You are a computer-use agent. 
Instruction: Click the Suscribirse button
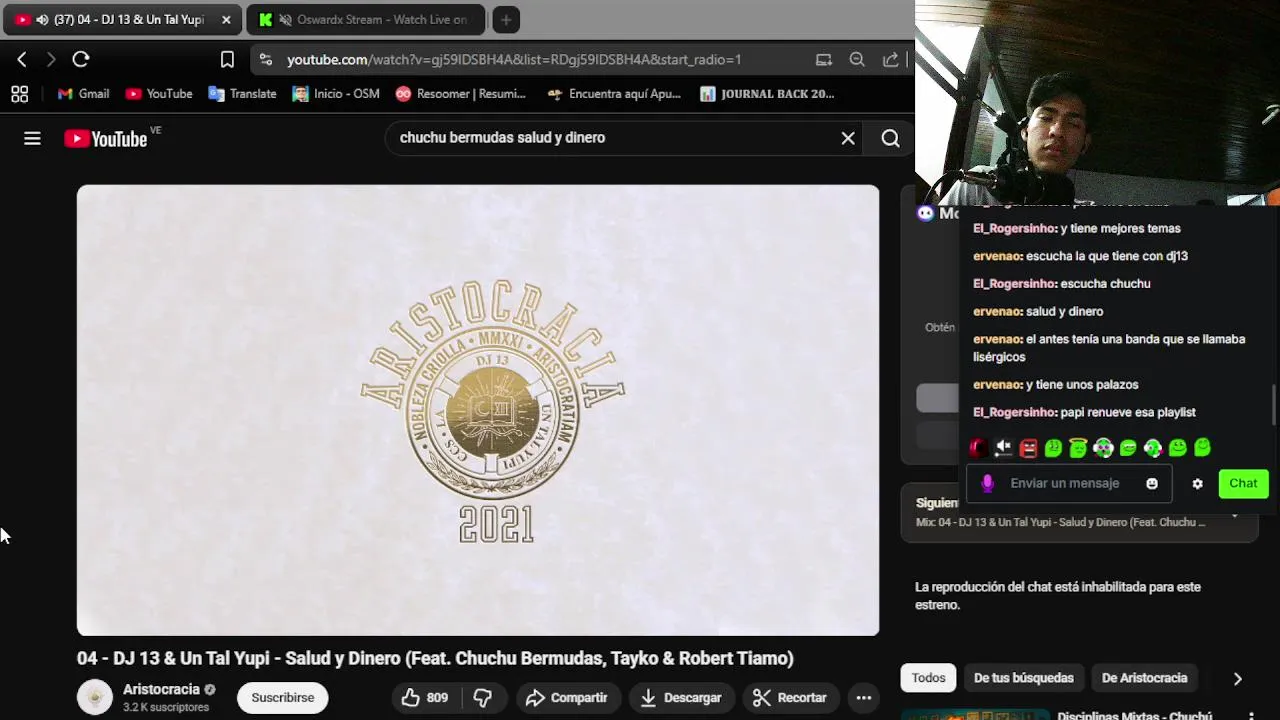(283, 697)
